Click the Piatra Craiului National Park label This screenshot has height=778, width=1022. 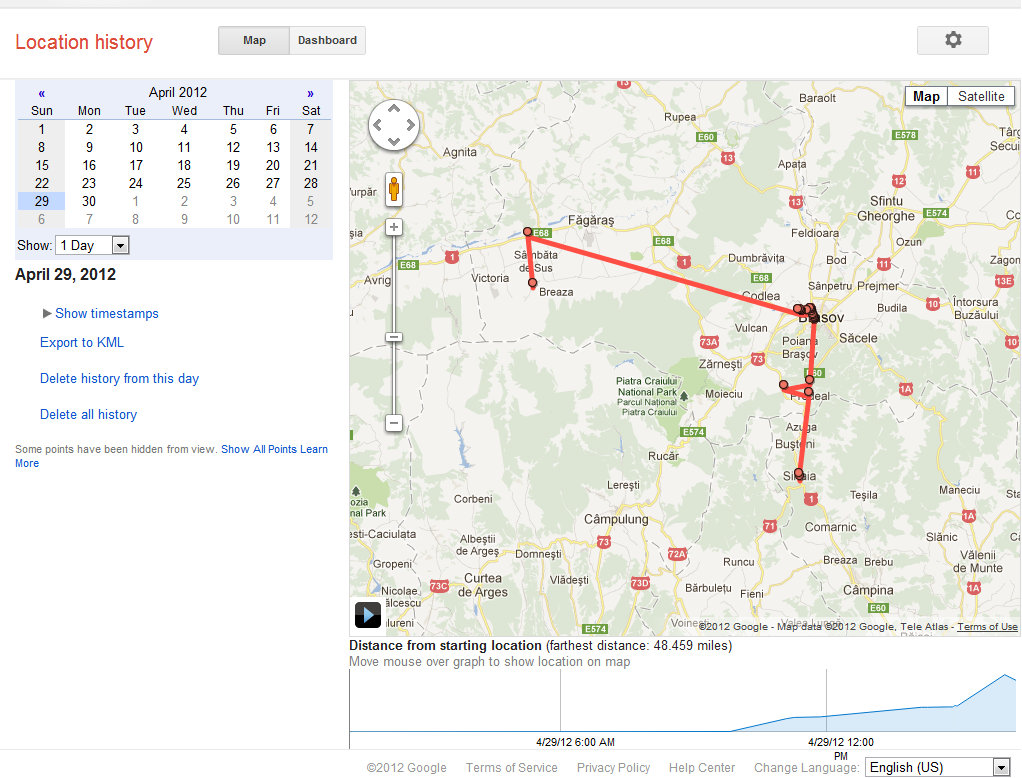coord(647,396)
